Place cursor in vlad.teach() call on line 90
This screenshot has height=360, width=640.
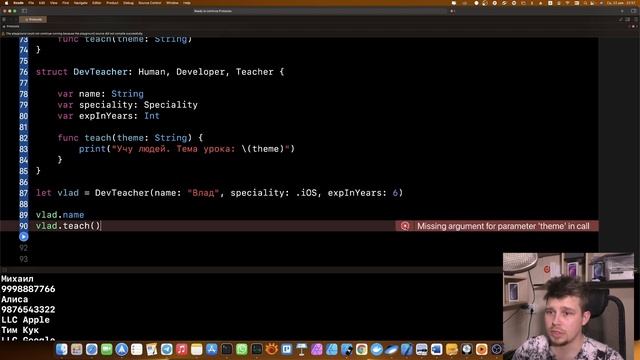(68, 226)
